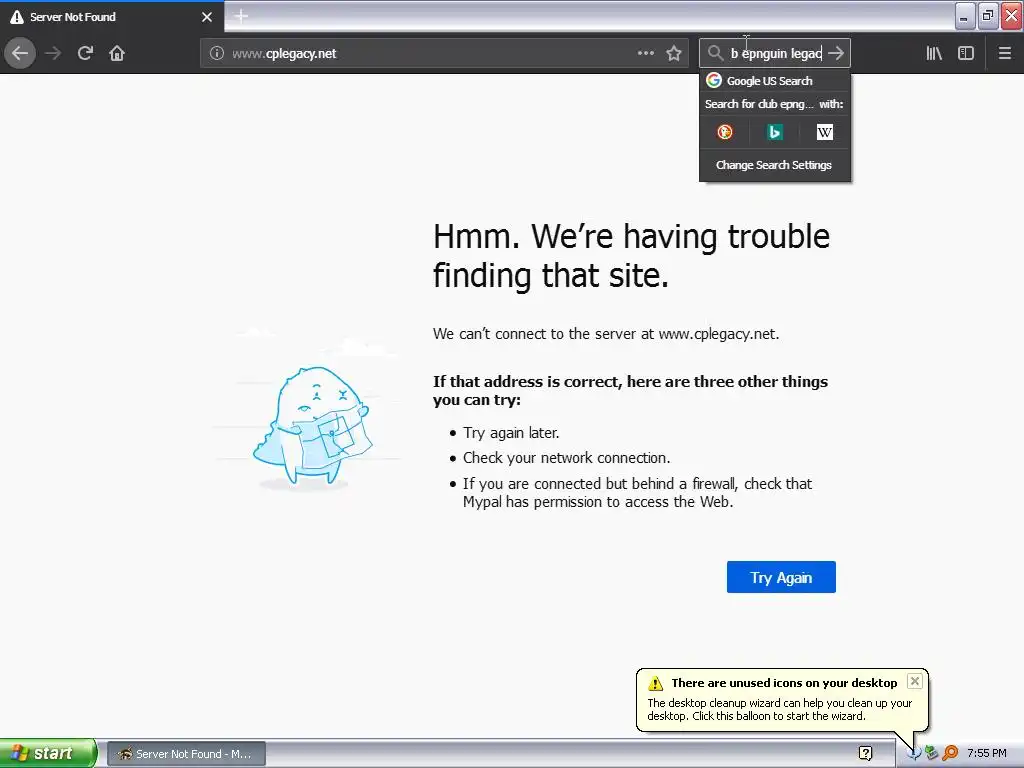
Task: Bookmark this page with the star
Action: 674,53
